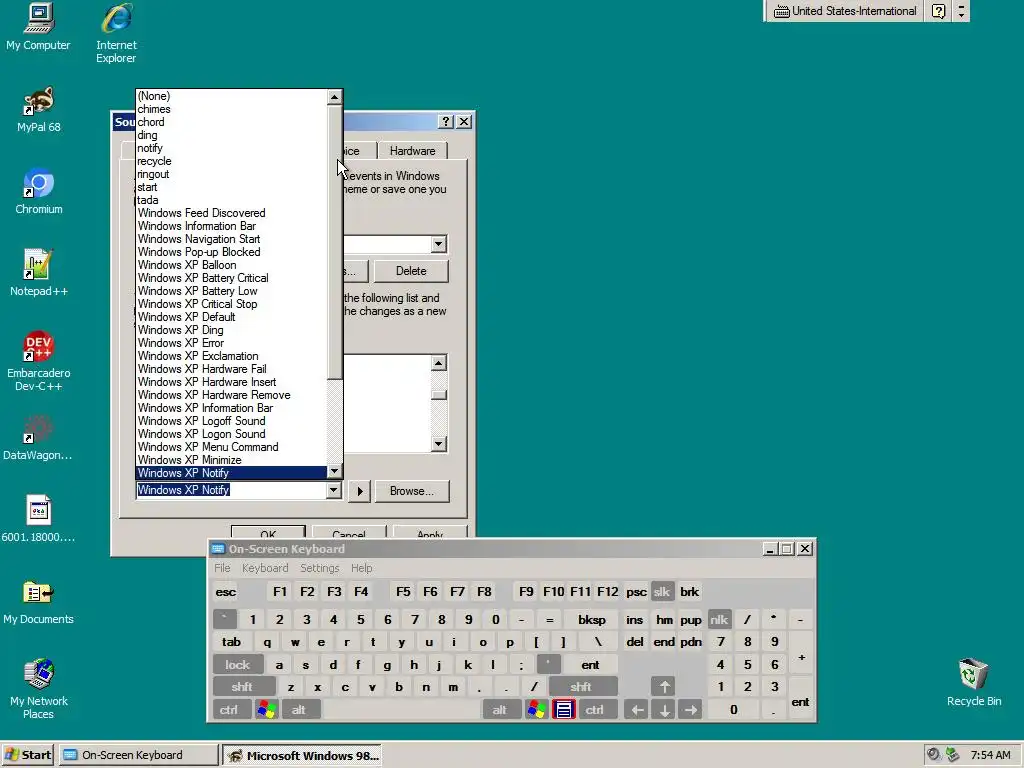Click the context menu key on On-Screen Keyboard

pyautogui.click(x=564, y=709)
